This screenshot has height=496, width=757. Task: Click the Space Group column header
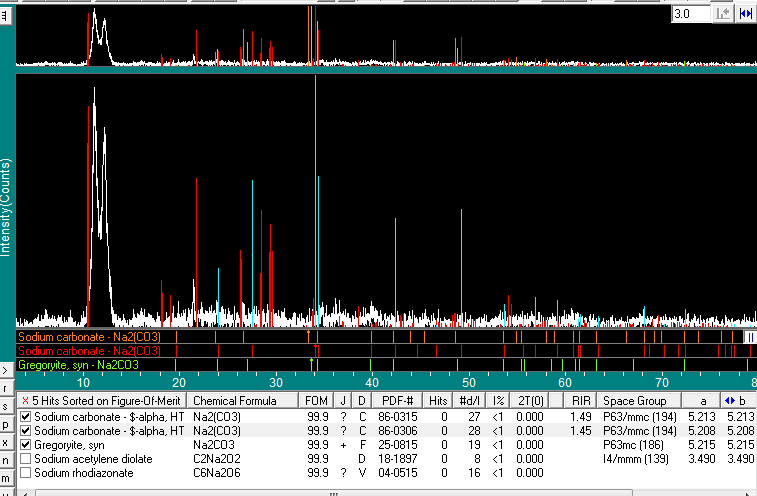pos(640,401)
